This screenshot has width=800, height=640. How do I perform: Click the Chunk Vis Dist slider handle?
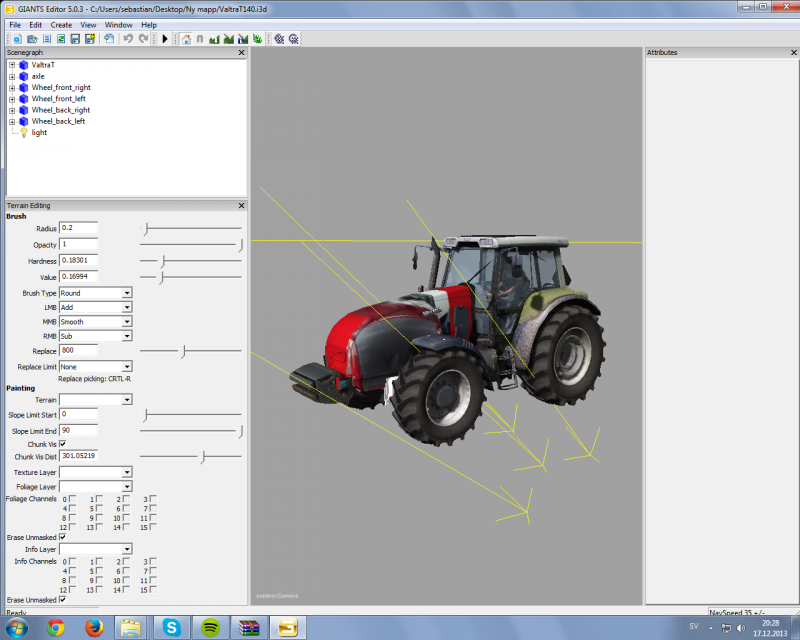click(x=203, y=457)
